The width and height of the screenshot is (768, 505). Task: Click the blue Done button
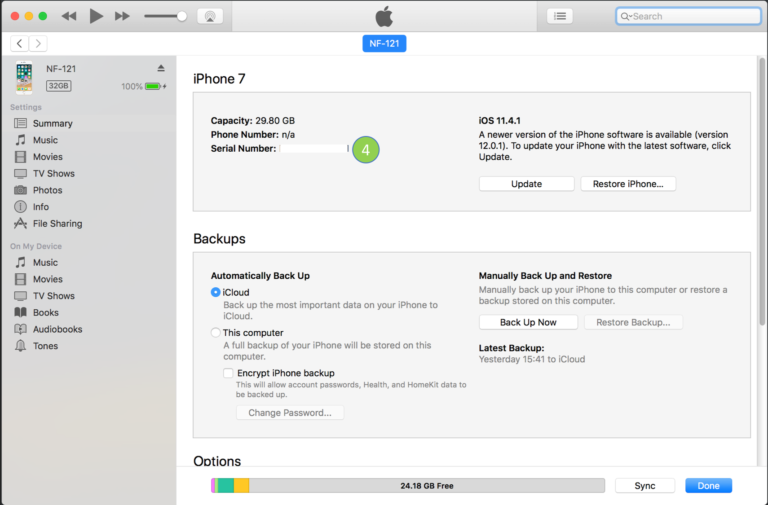point(708,485)
